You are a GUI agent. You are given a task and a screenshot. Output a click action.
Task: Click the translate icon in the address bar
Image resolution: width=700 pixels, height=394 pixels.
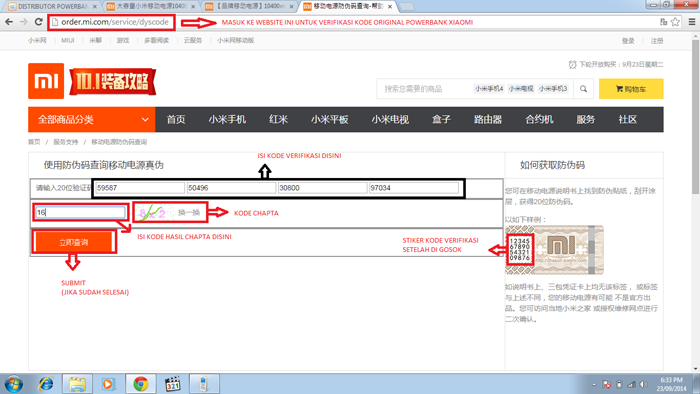coord(663,22)
